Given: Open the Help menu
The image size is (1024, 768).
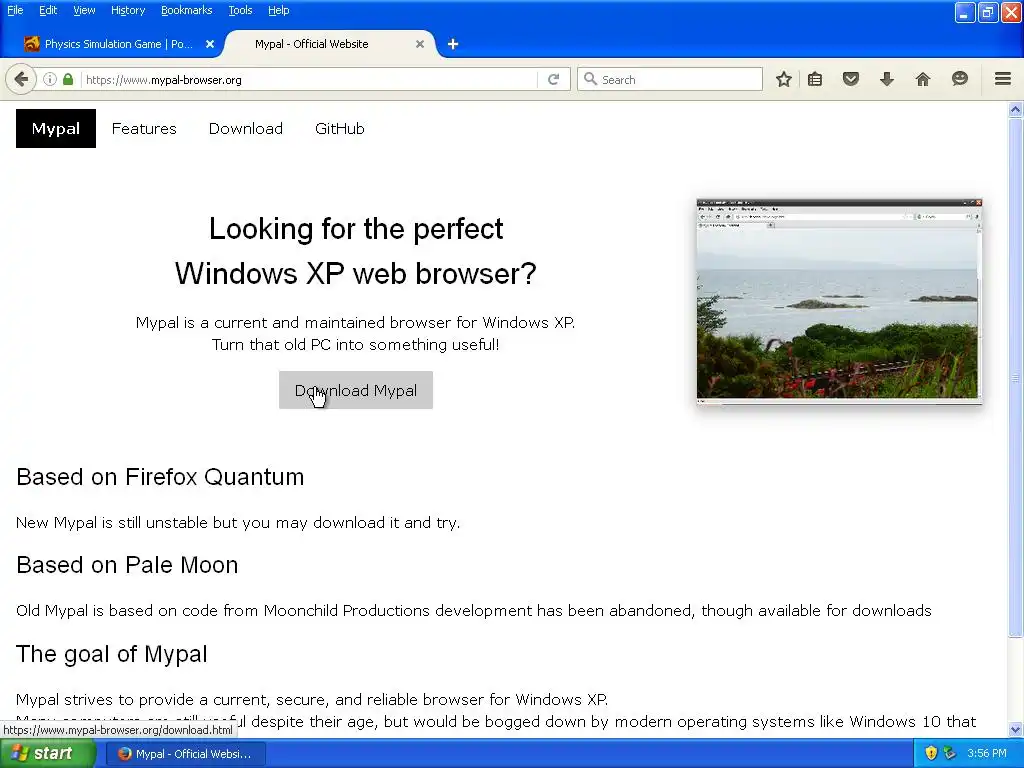Looking at the screenshot, I should [x=279, y=10].
